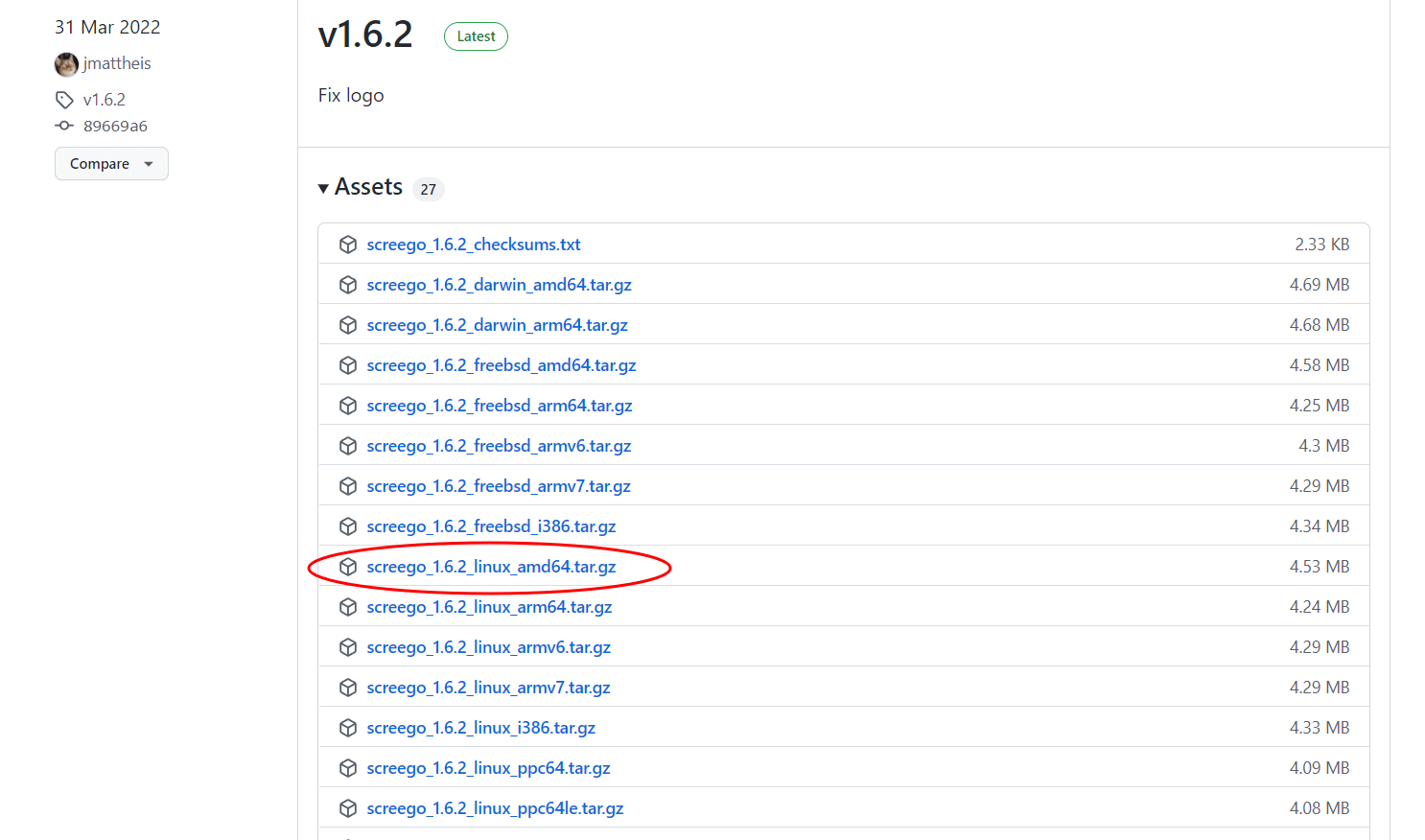Download screego_1.6.2_darwin_arm64.tar.gz

[497, 325]
